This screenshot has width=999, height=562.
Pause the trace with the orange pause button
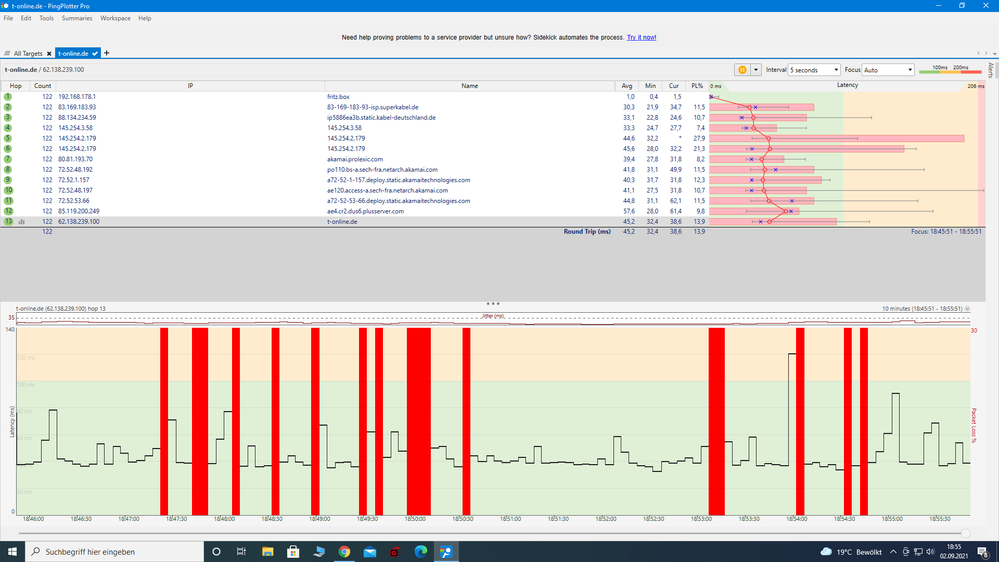(x=742, y=70)
